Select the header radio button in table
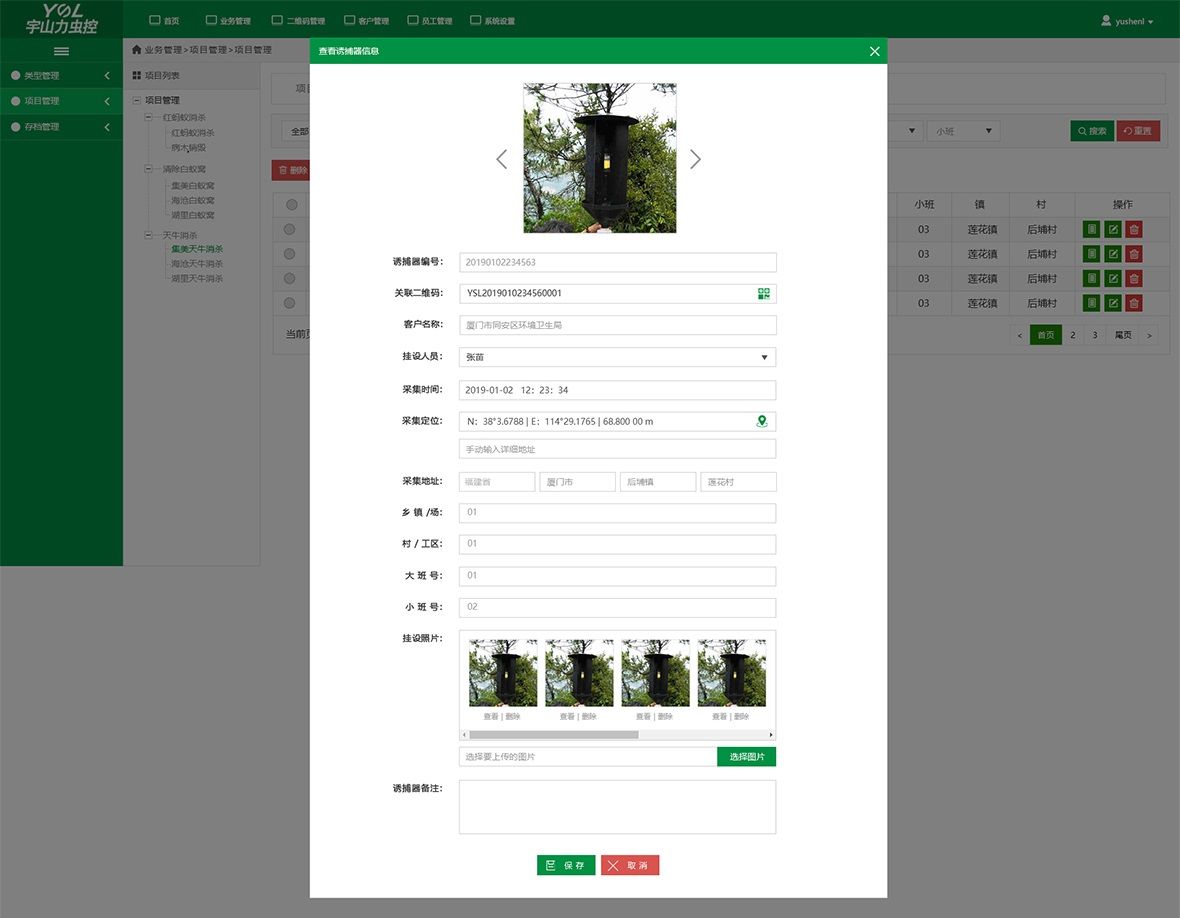Screen dimensions: 1180x918 coord(291,205)
